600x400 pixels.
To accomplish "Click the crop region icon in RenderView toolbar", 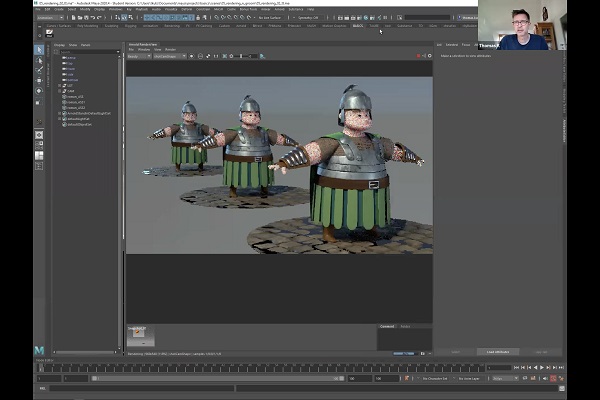I will [225, 56].
